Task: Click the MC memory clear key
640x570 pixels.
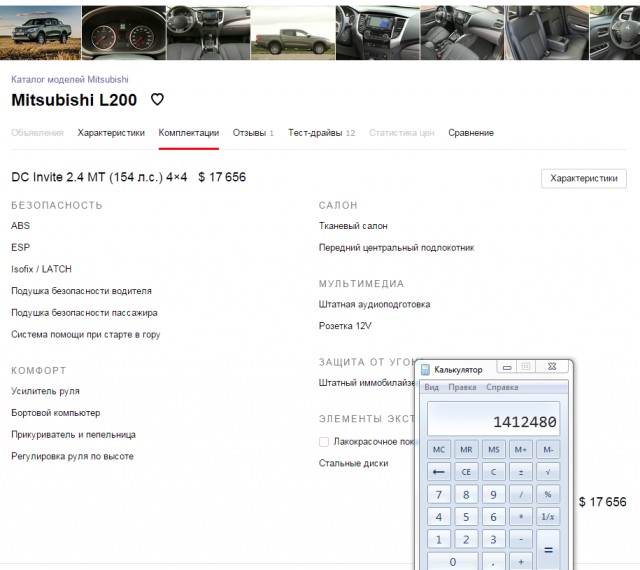Action: click(x=439, y=450)
